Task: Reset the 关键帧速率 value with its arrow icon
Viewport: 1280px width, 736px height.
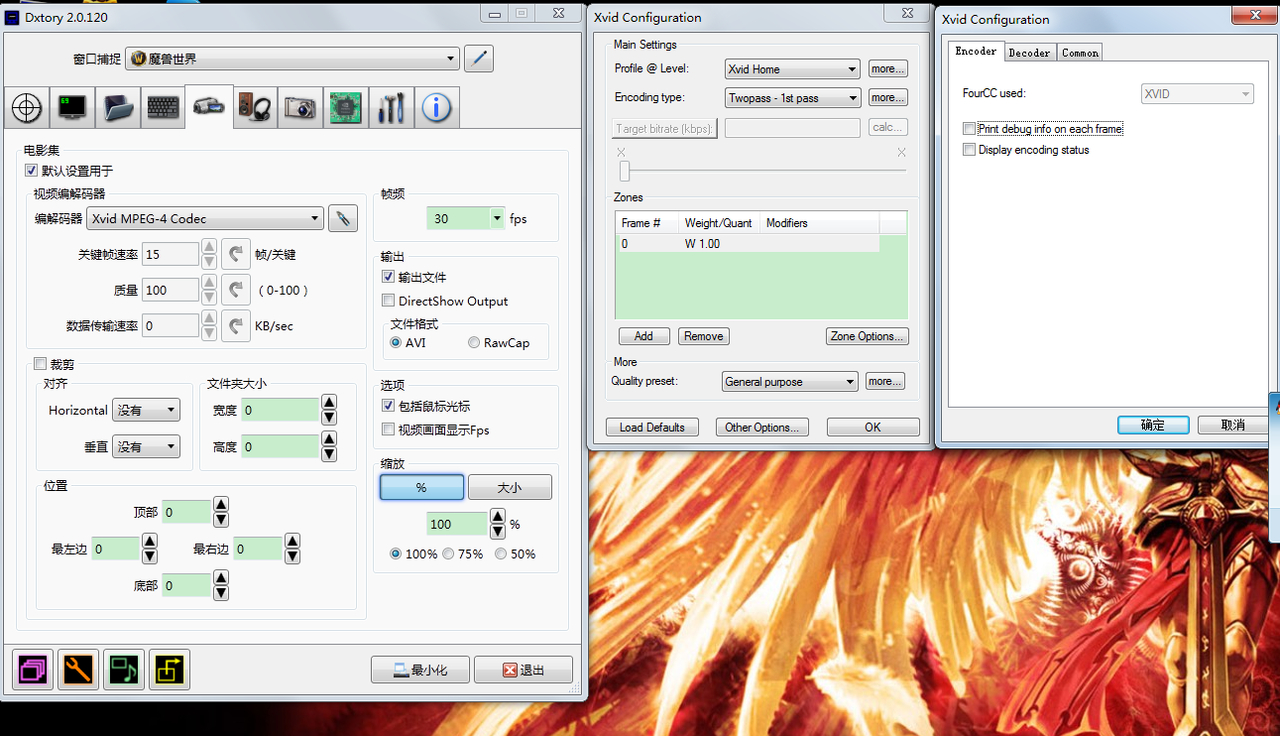Action: [x=236, y=254]
